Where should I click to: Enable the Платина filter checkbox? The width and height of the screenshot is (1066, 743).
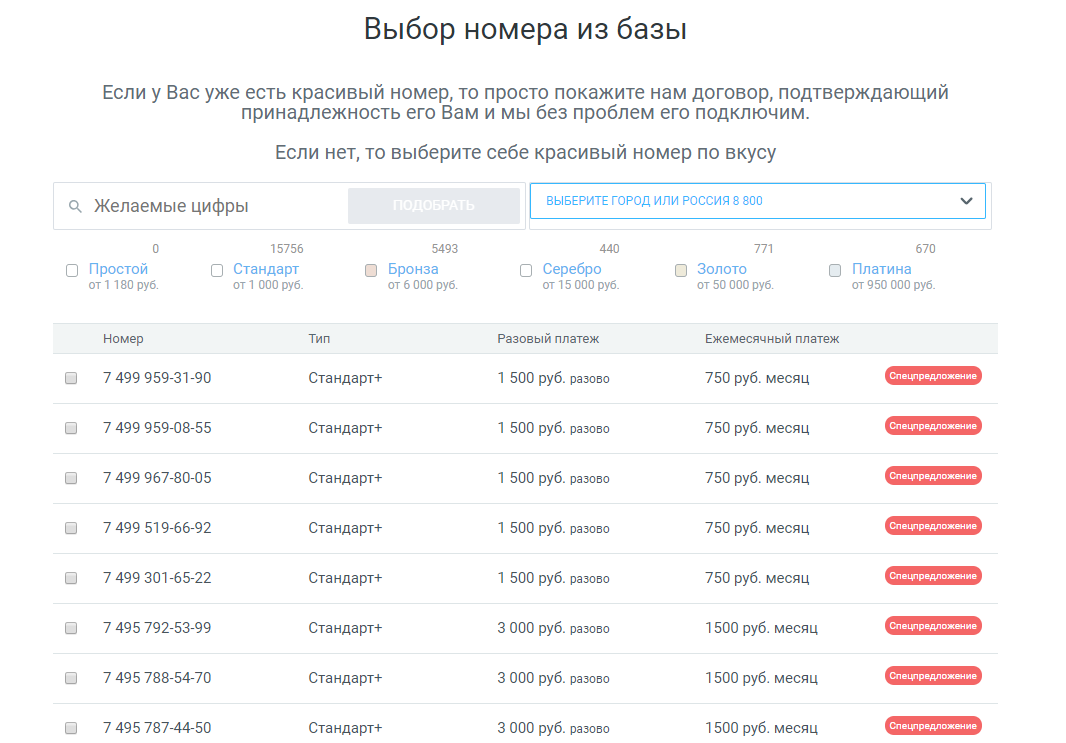click(835, 270)
